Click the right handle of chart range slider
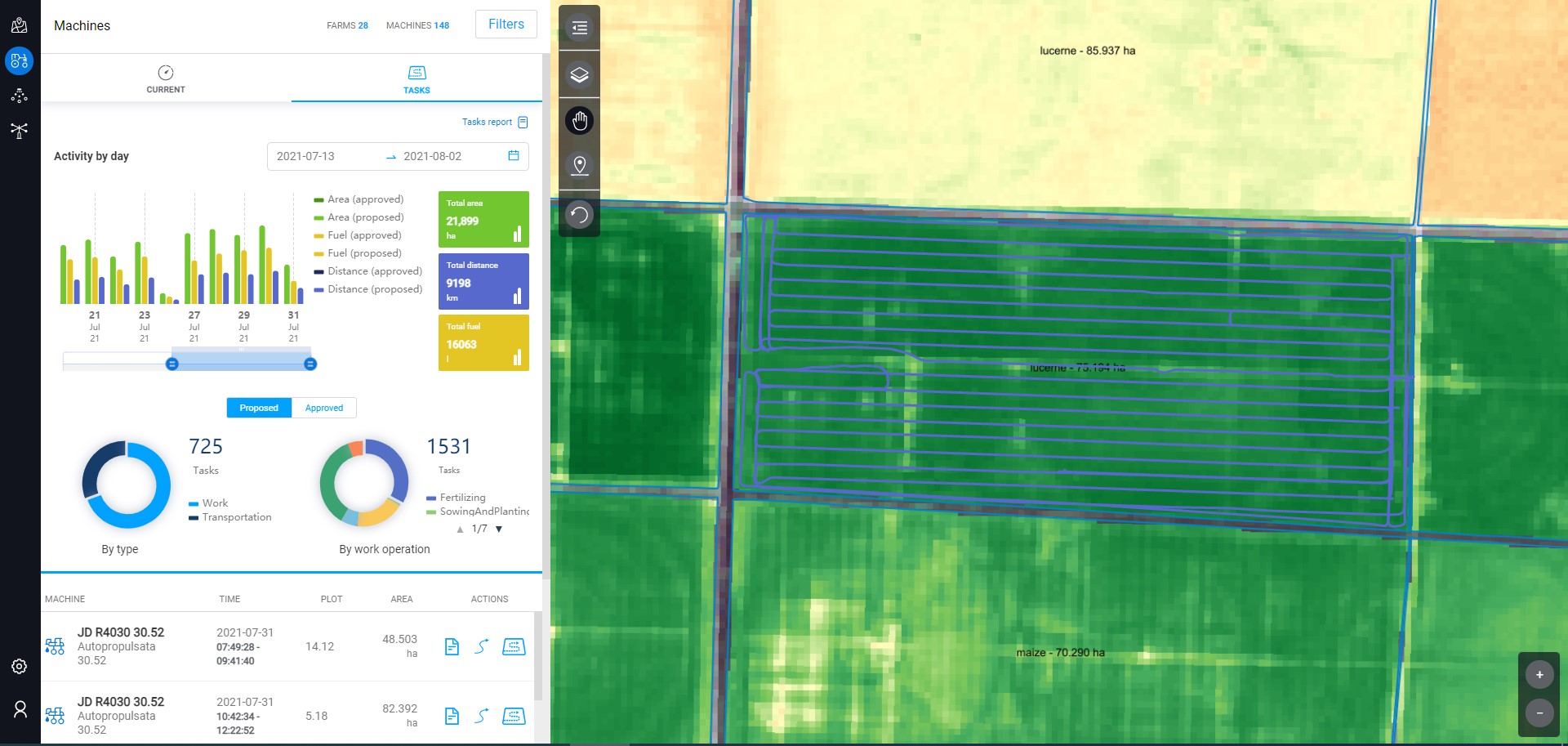This screenshot has height=746, width=1568. 310,364
